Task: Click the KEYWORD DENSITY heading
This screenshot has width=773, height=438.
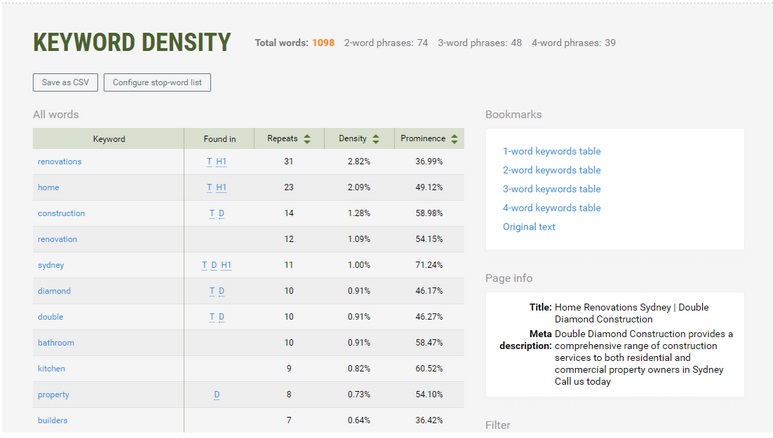Action: click(x=132, y=42)
